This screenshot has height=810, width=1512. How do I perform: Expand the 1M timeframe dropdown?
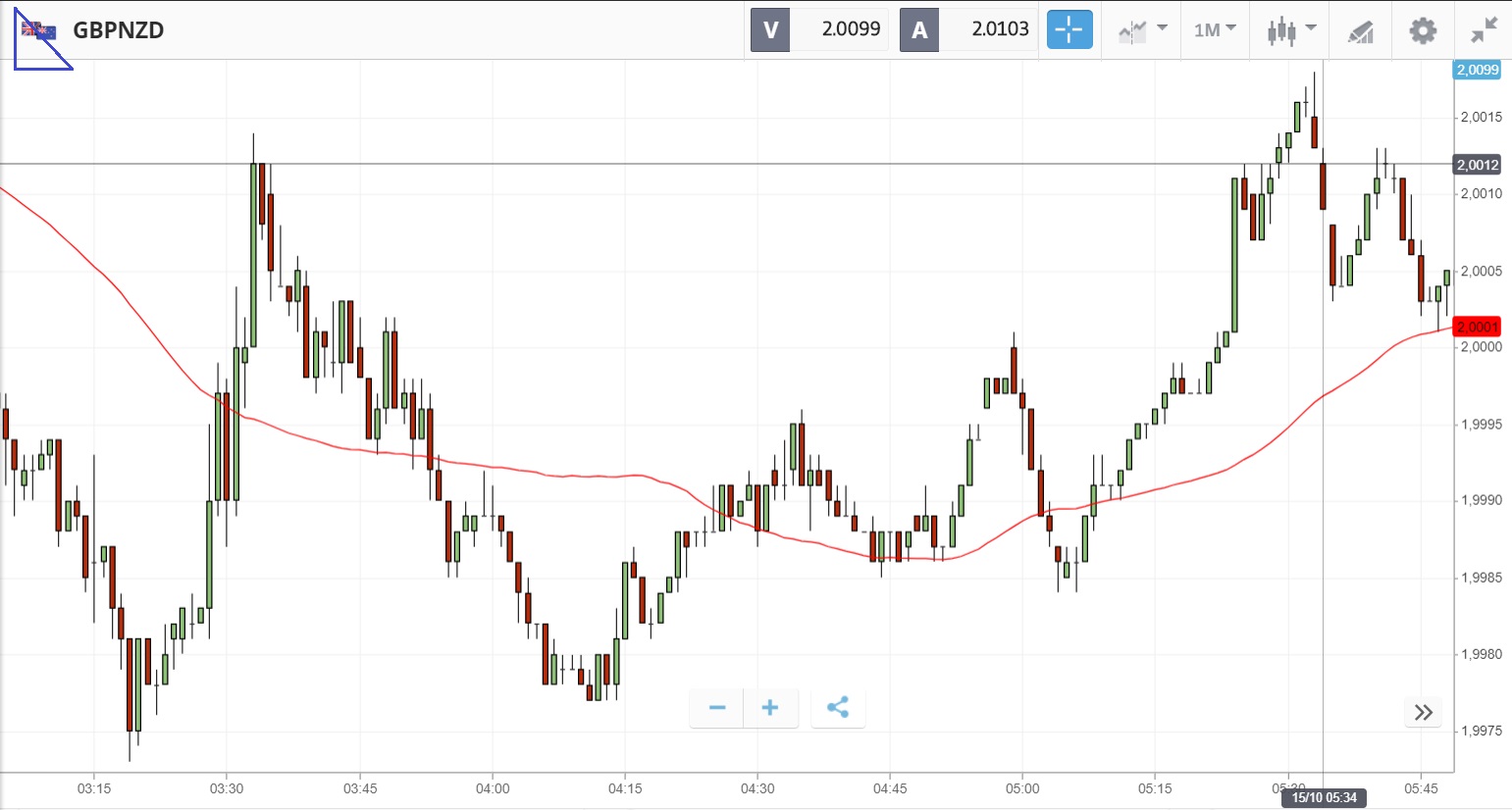point(1215,29)
